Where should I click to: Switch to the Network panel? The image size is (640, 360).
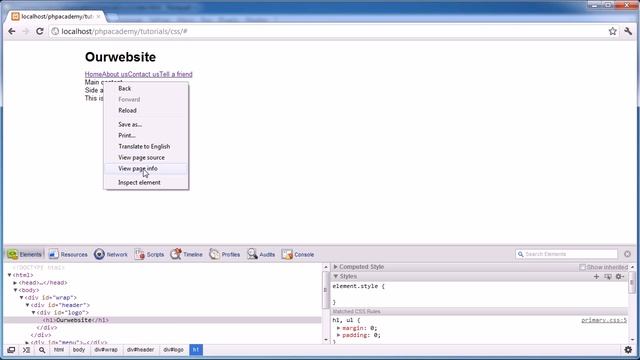click(111, 254)
